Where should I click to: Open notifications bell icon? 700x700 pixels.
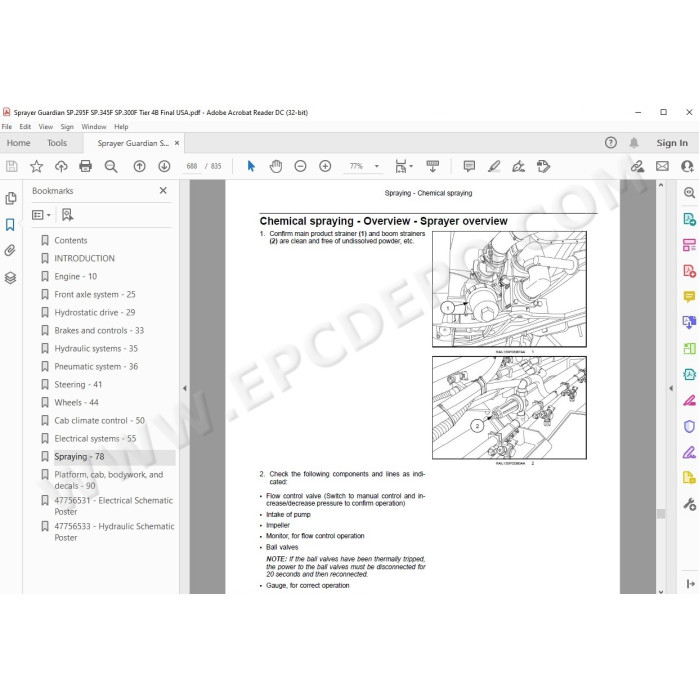(634, 143)
